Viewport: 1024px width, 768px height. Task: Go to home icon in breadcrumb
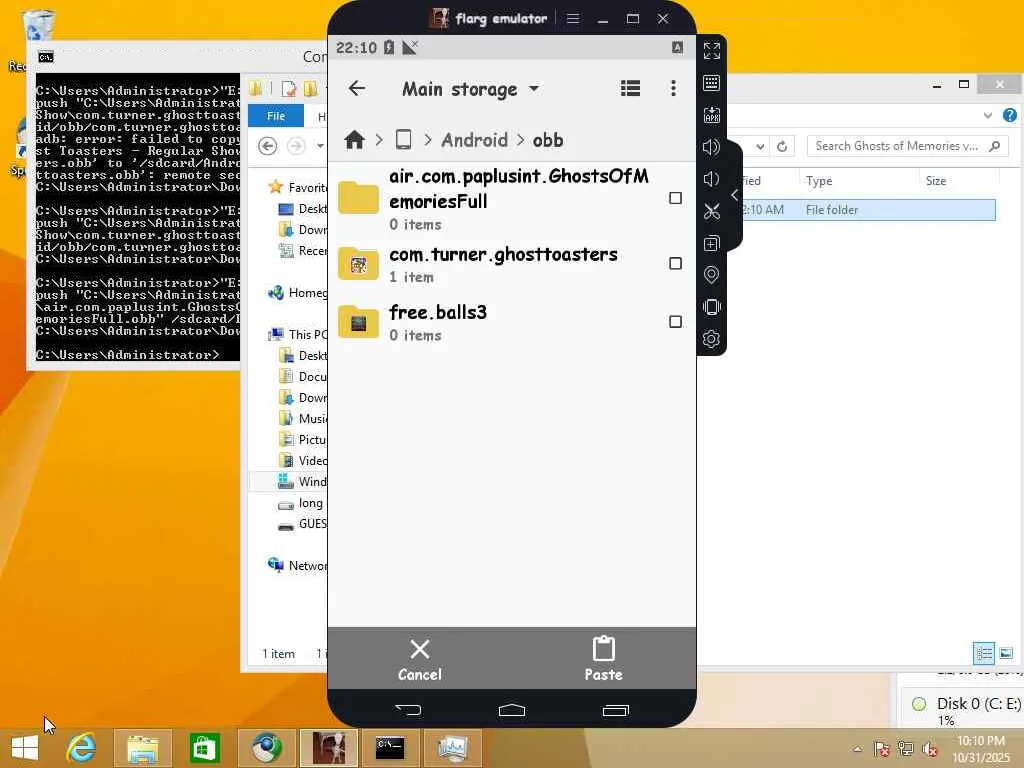[355, 140]
